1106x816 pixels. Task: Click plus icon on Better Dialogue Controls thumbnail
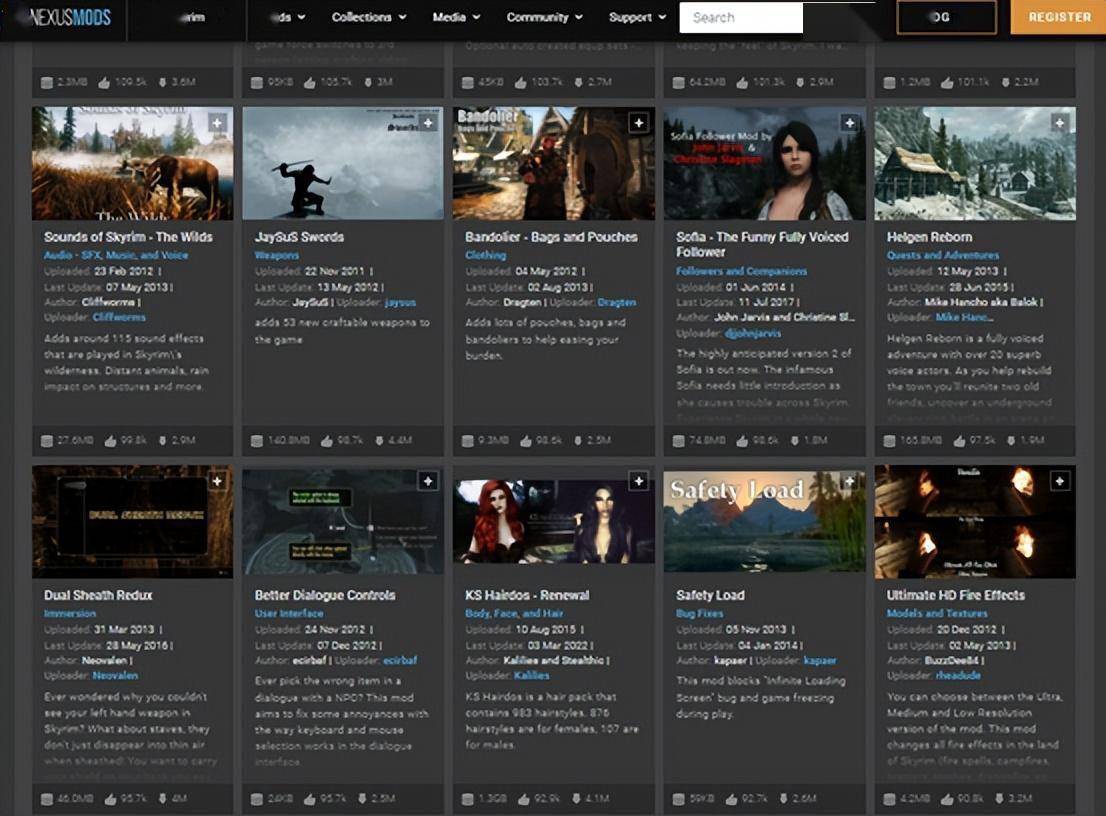tap(428, 481)
